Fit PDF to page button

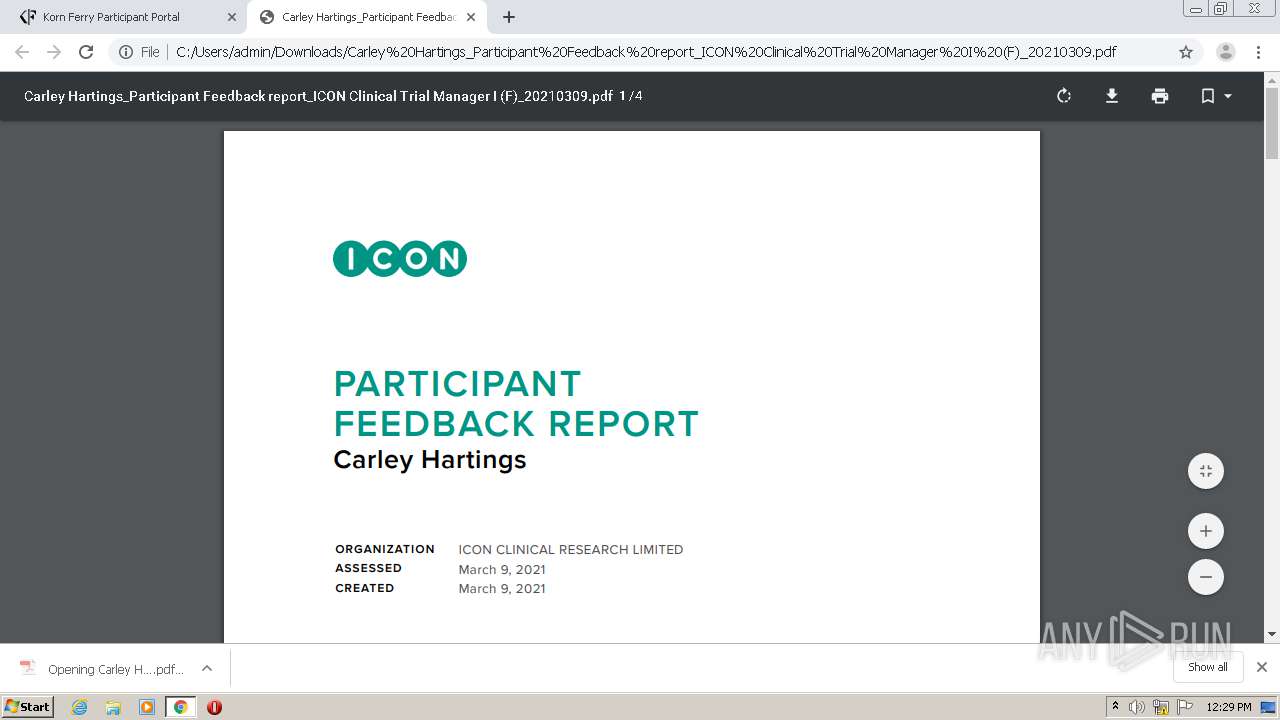tap(1206, 471)
